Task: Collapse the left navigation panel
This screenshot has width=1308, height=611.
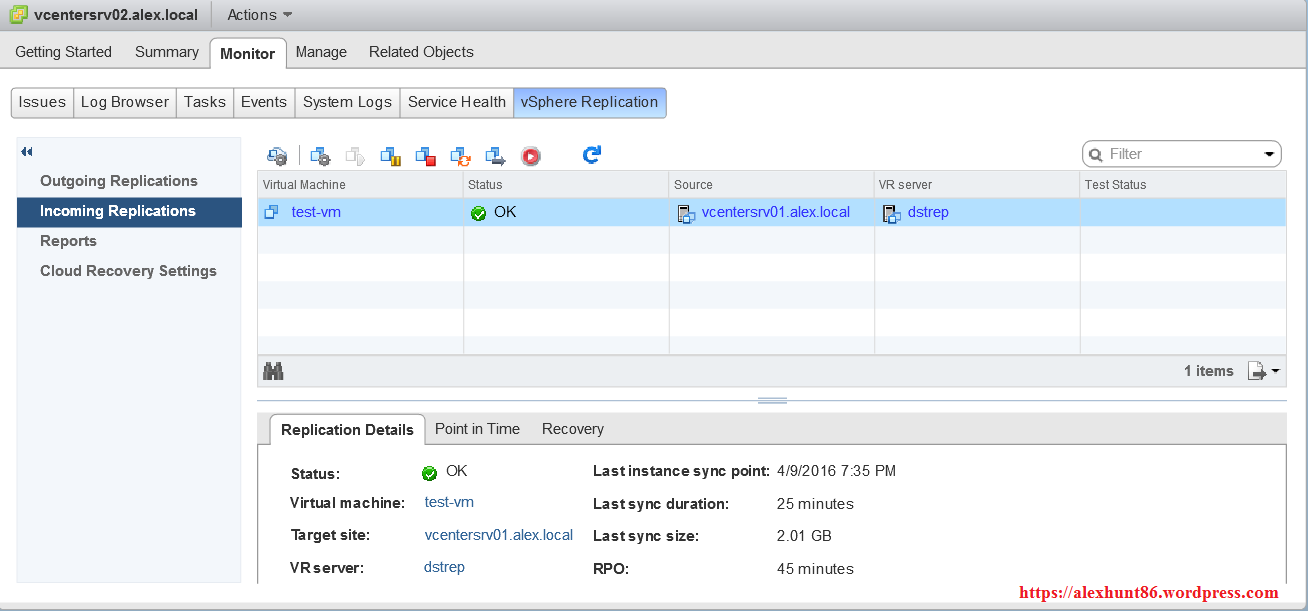Action: (27, 152)
